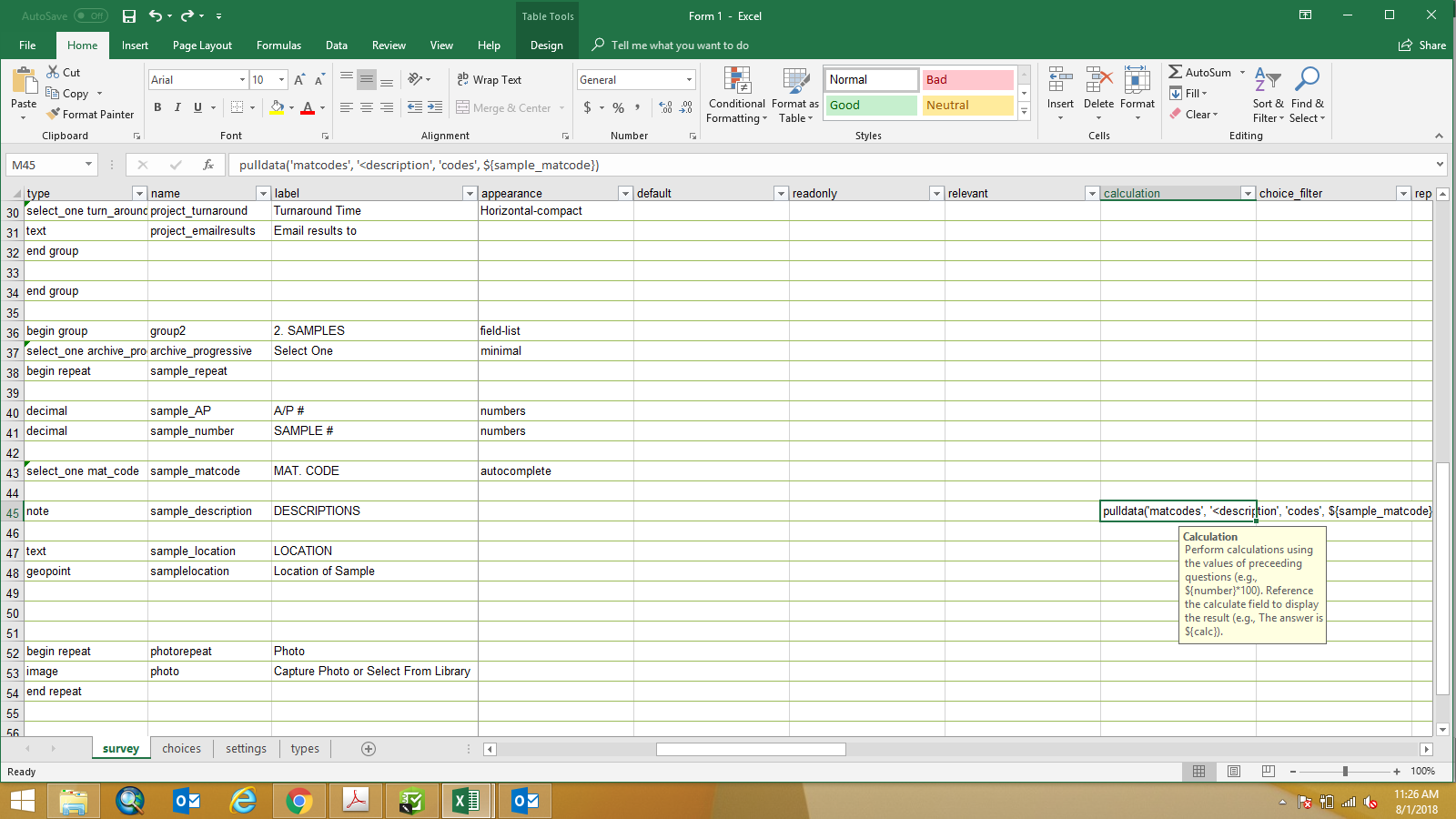The height and width of the screenshot is (819, 1456).
Task: Switch to Page Break Preview
Action: (1269, 772)
